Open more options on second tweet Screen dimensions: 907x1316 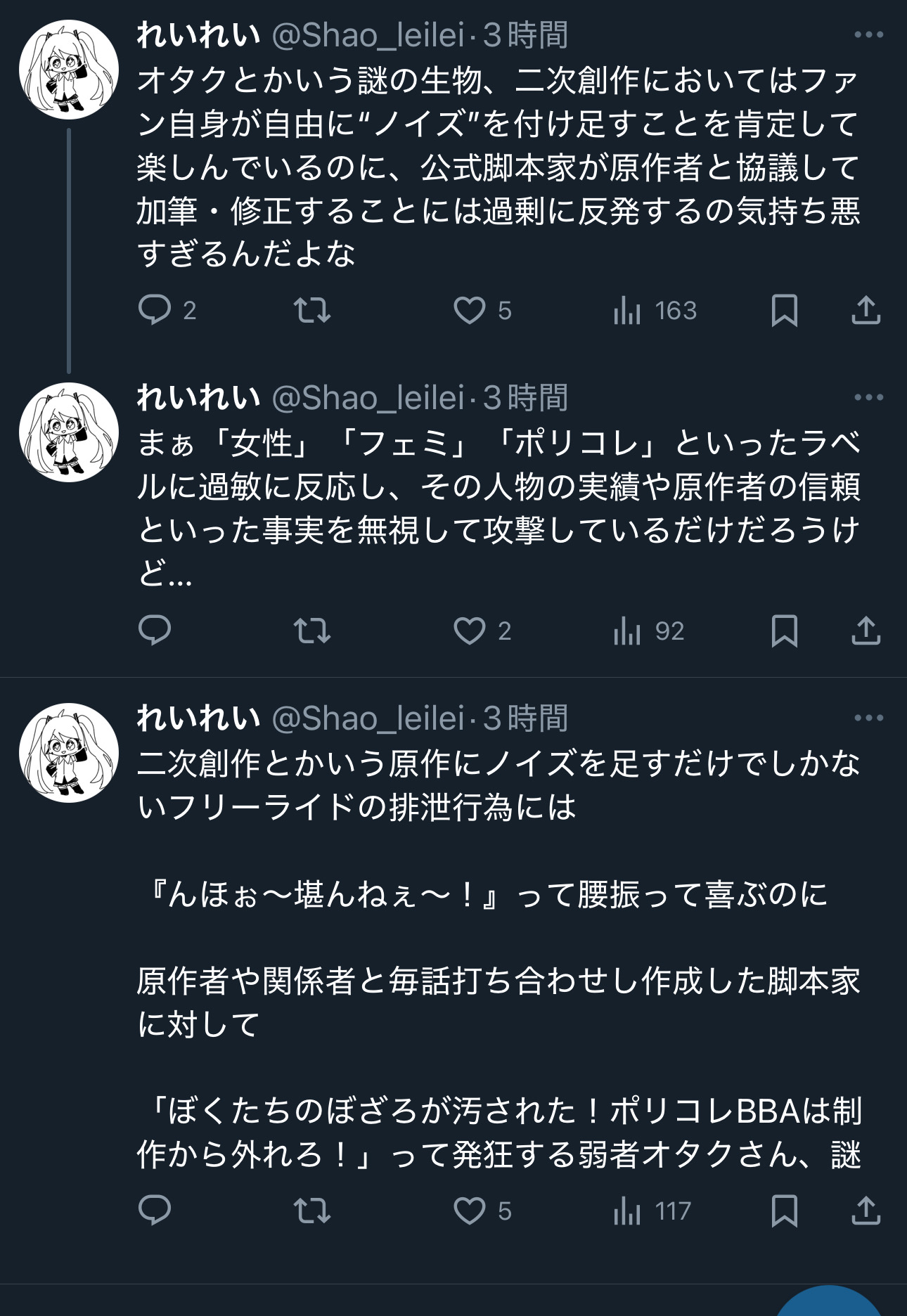click(x=868, y=397)
